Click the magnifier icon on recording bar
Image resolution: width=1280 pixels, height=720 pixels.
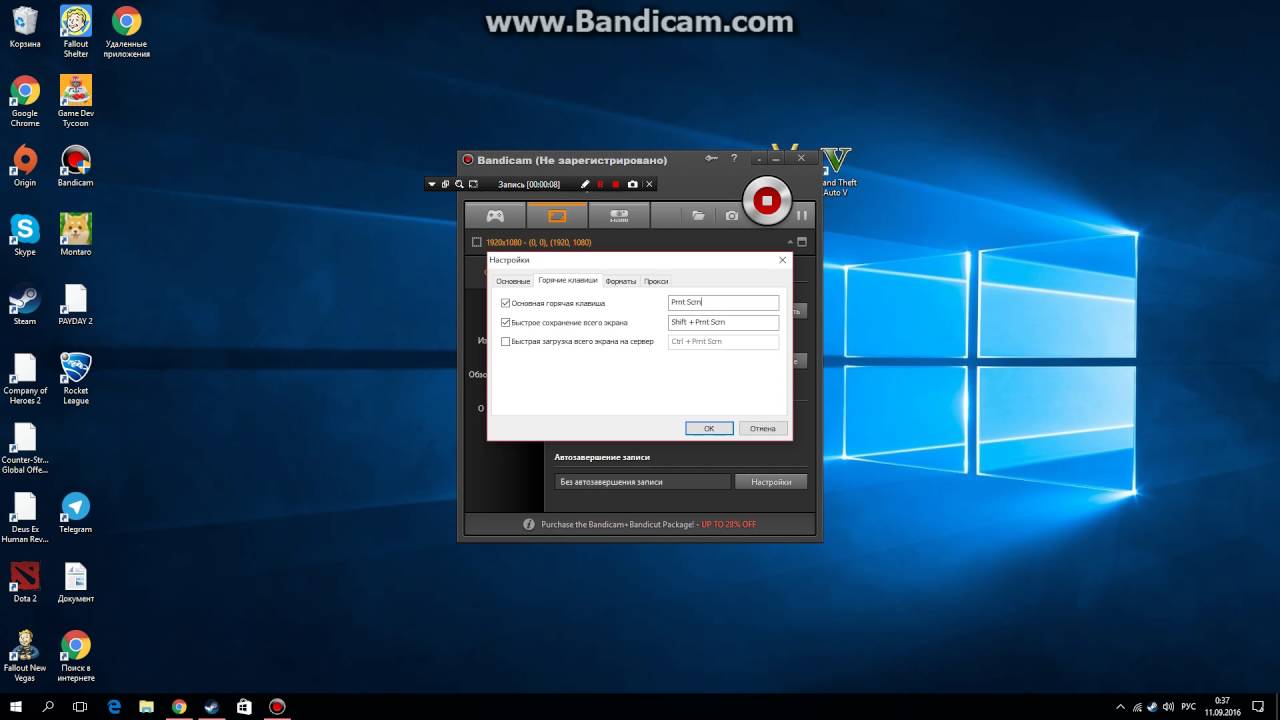coord(460,184)
